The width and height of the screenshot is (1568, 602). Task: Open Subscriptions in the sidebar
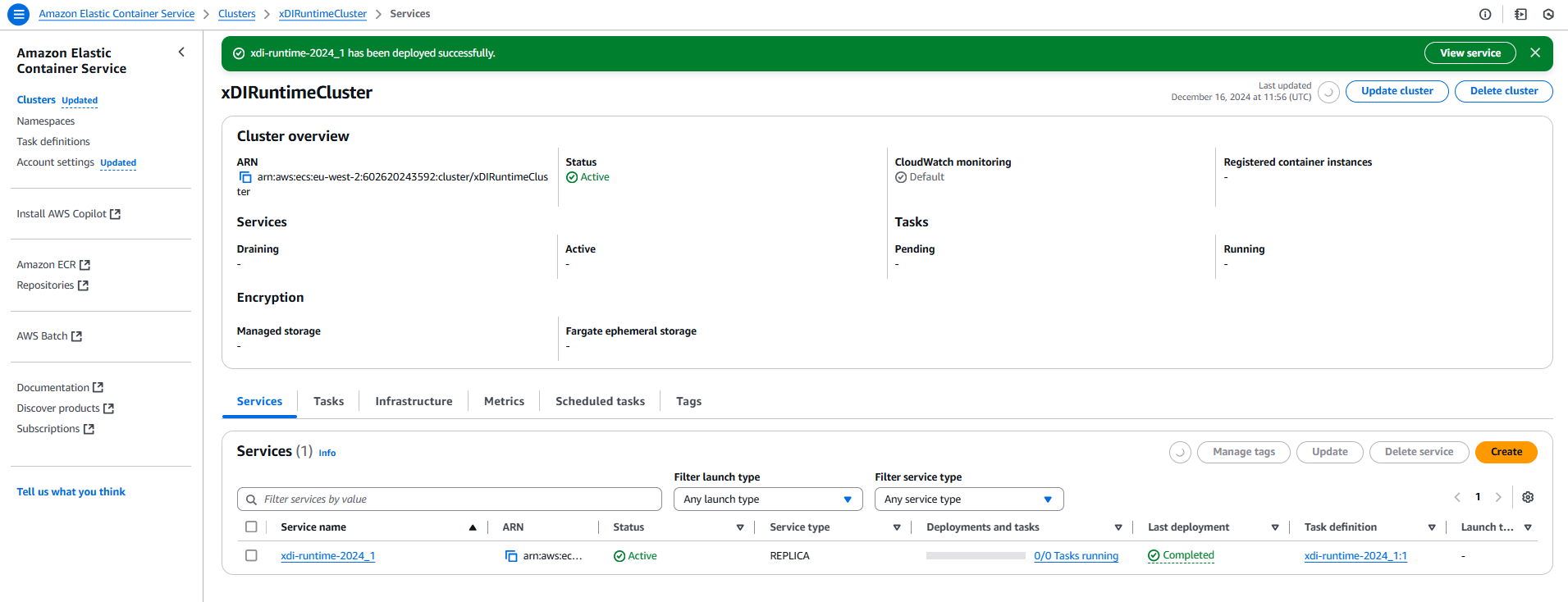[x=56, y=429]
